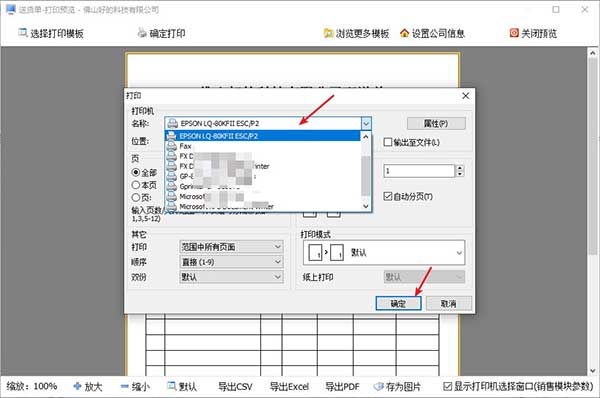Open 浏览更多模板 folder item
Image resolution: width=600 pixels, height=398 pixels.
(356, 33)
